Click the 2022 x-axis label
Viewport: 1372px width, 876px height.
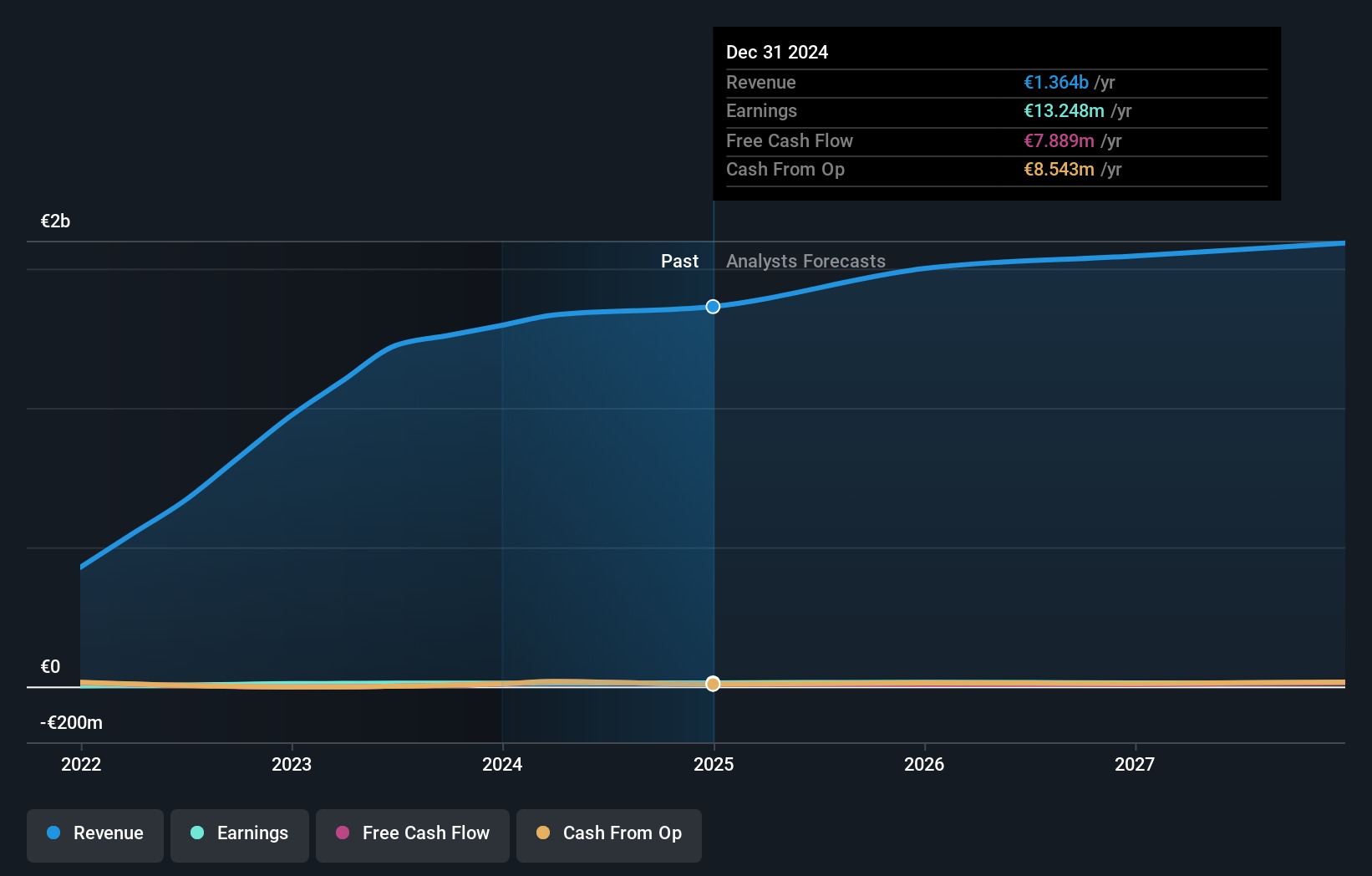tap(81, 764)
